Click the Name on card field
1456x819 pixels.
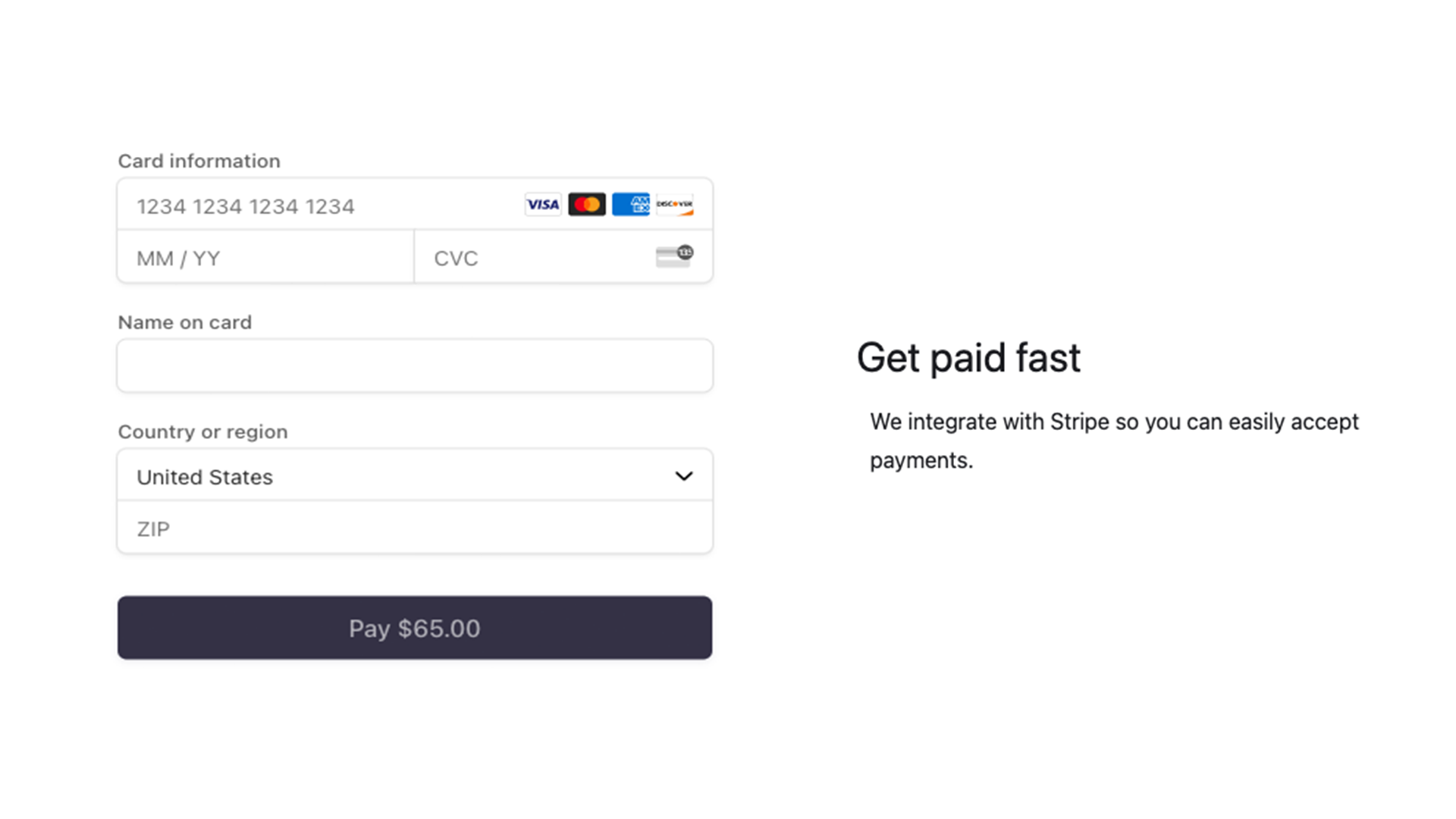(414, 366)
